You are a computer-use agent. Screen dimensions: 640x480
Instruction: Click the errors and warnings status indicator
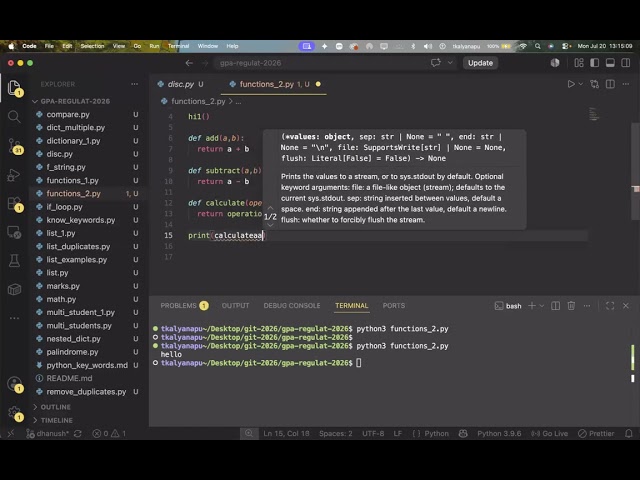(x=109, y=433)
